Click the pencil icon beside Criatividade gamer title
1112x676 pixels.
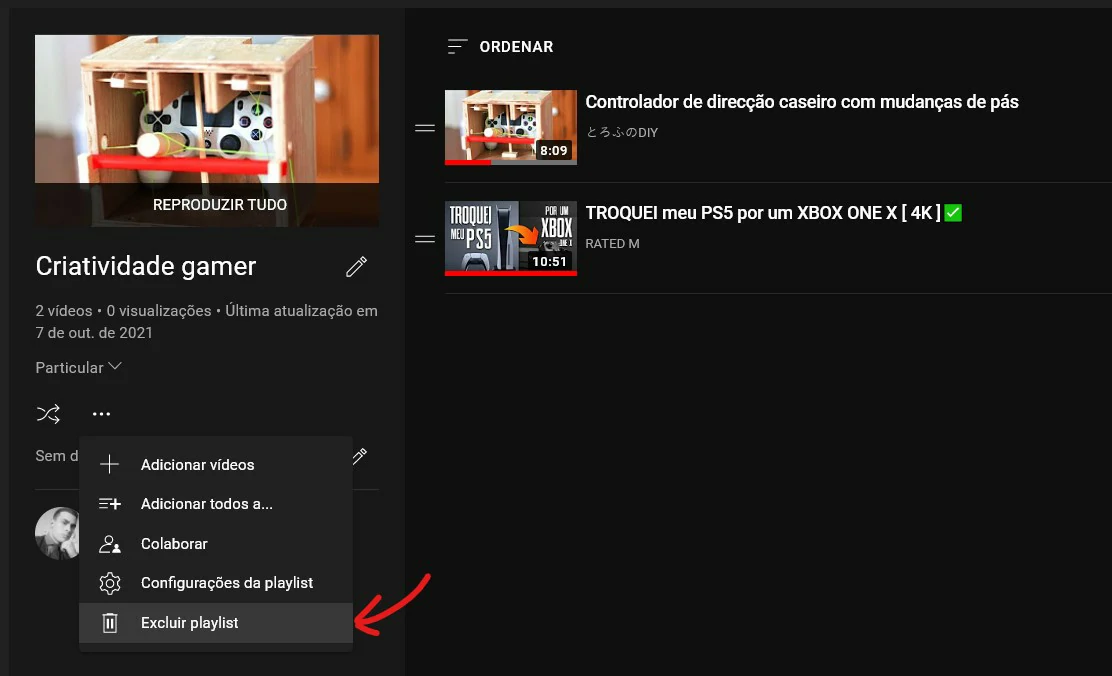tap(356, 267)
